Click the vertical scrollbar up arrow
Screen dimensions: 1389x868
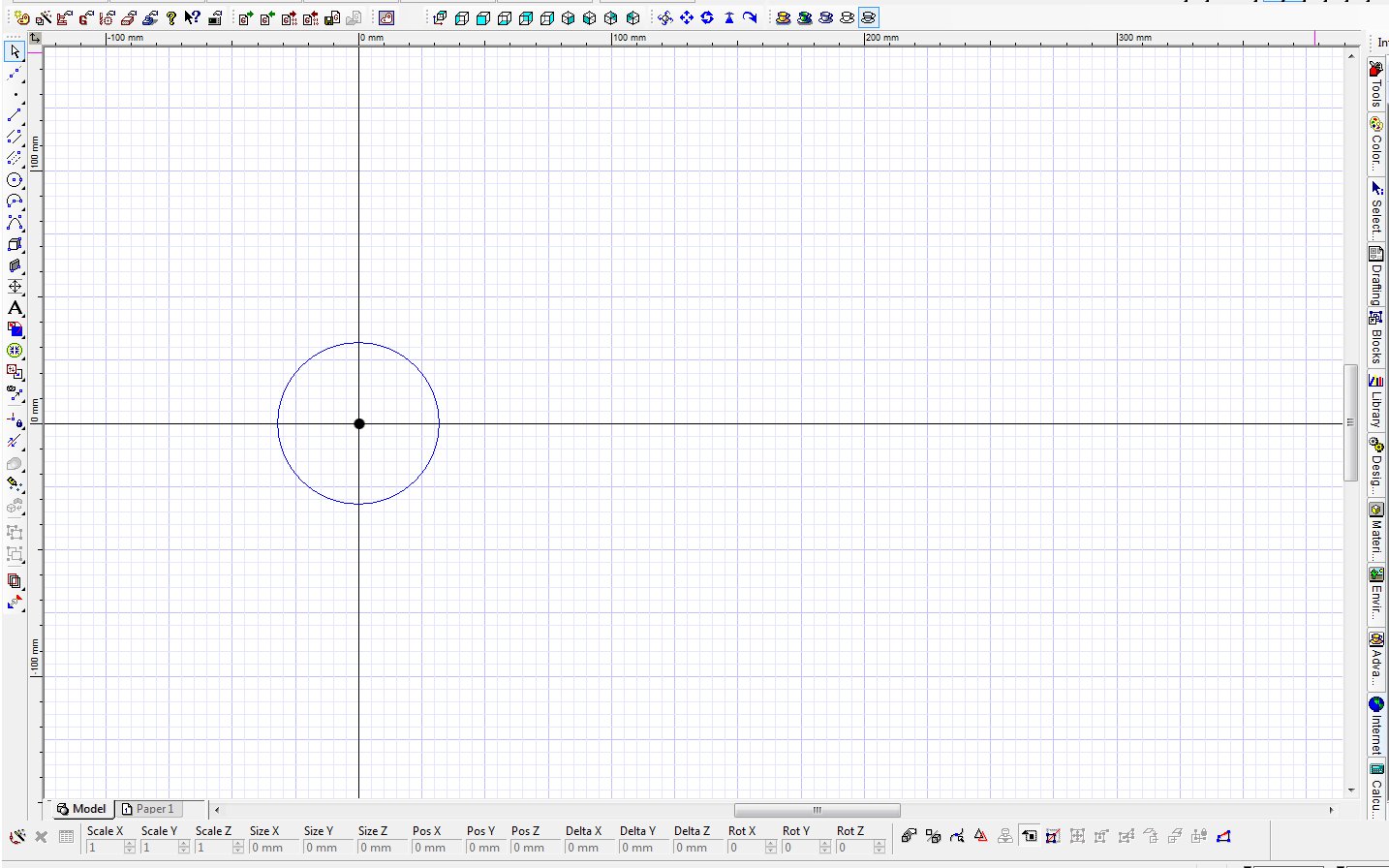pyautogui.click(x=1350, y=56)
